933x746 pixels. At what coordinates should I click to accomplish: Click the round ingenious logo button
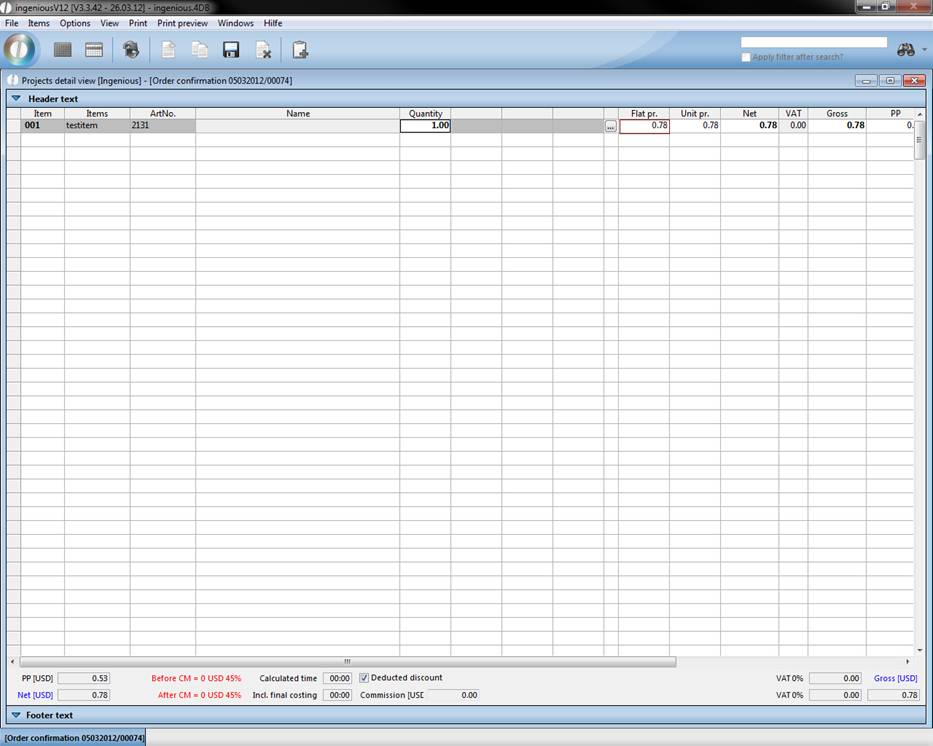tap(20, 49)
